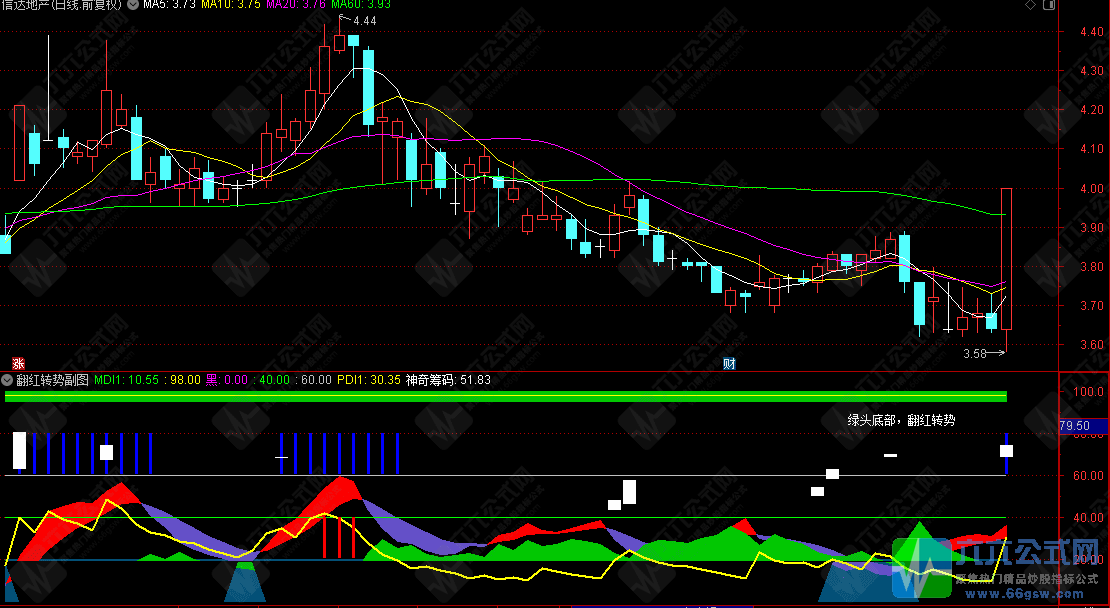Click the 40.00 sub-chart axis label

pos(1089,517)
